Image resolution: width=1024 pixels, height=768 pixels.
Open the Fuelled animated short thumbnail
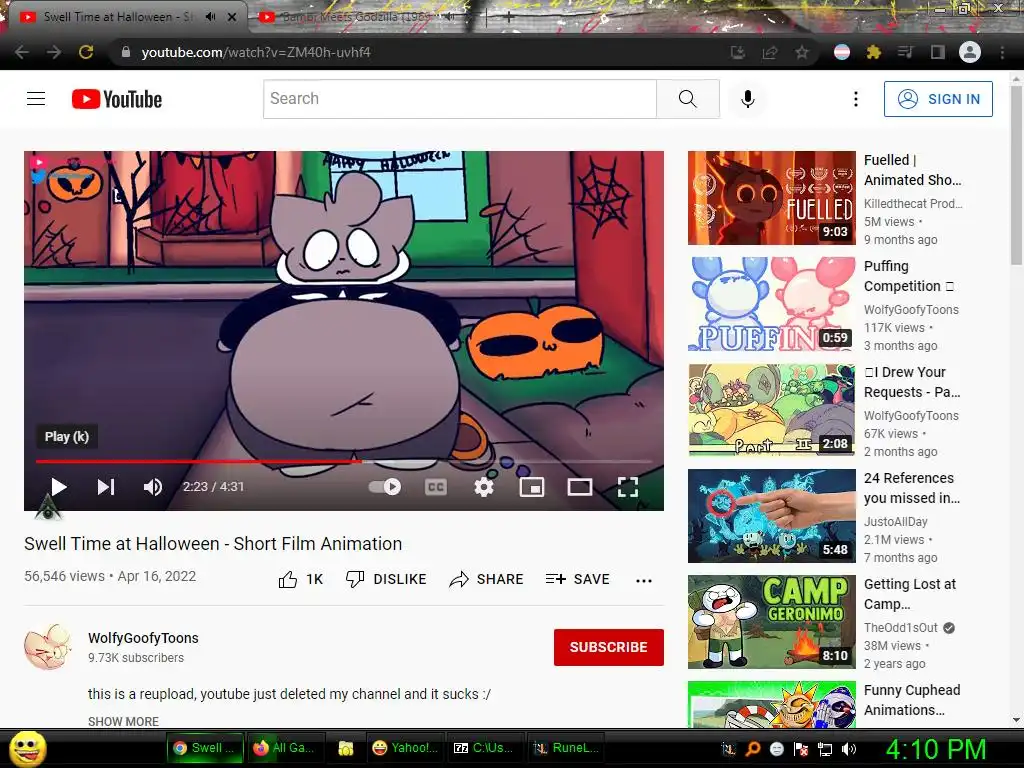pos(771,198)
